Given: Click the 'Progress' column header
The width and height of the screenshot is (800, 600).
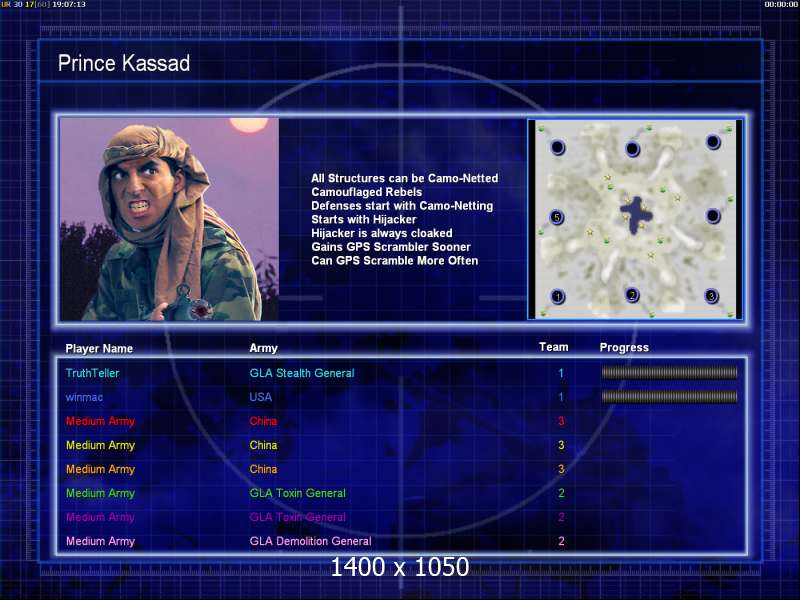Looking at the screenshot, I should [x=624, y=347].
